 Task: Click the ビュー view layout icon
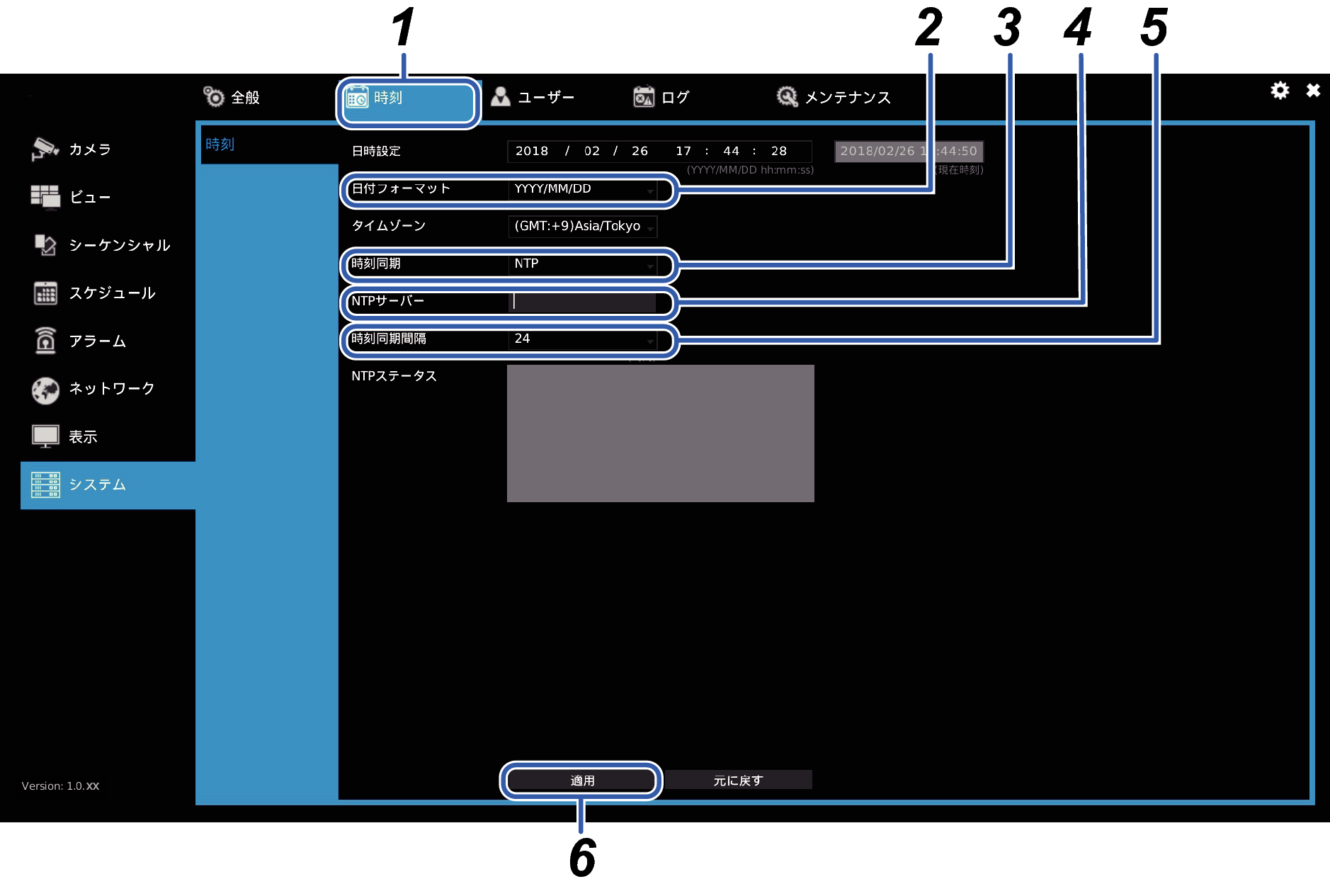click(x=45, y=197)
